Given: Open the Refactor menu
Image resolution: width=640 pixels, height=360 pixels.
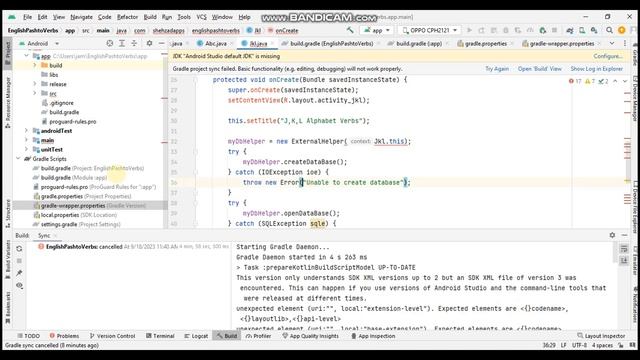Looking at the screenshot, I should 127,17.
